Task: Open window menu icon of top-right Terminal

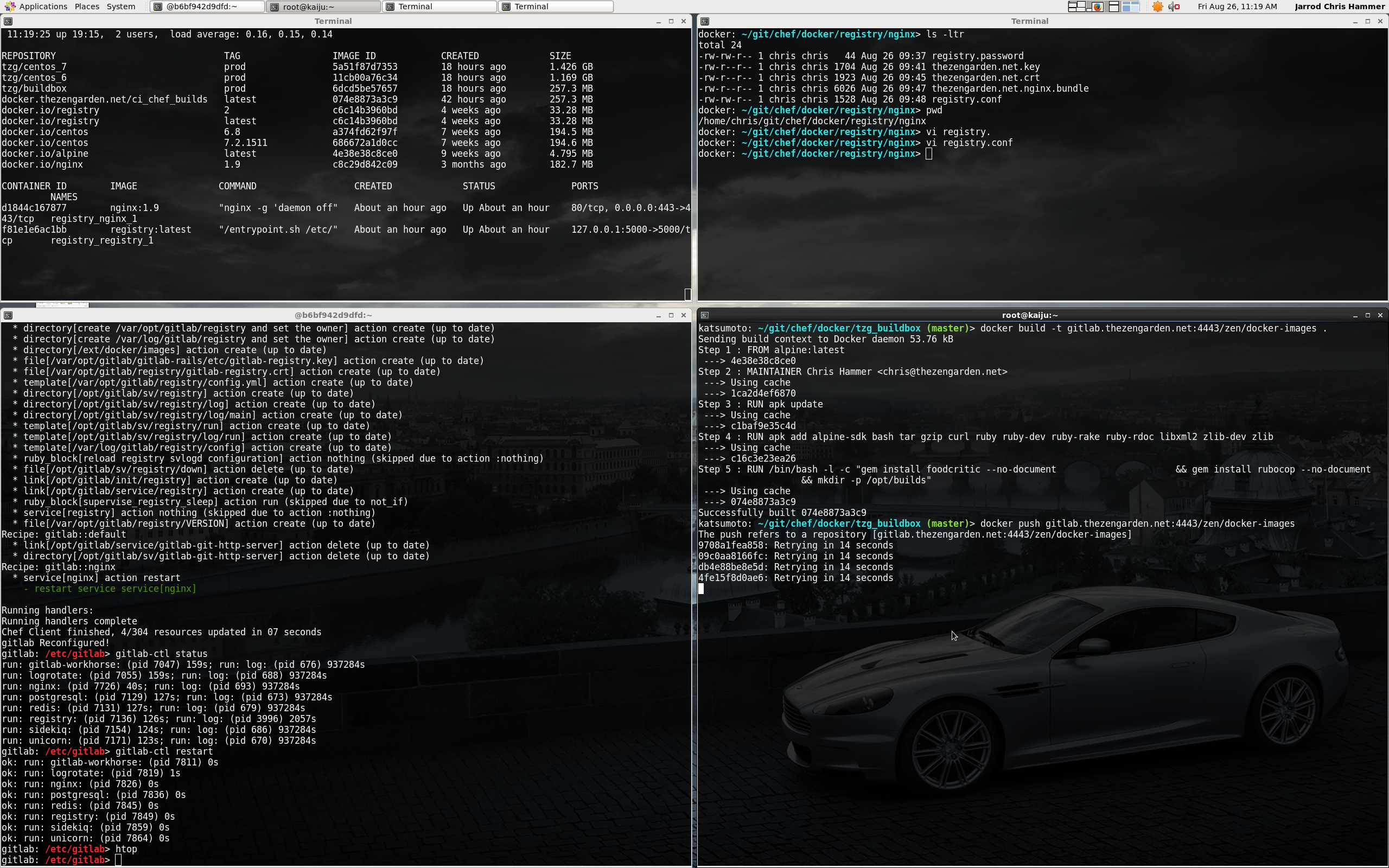Action: (705, 21)
